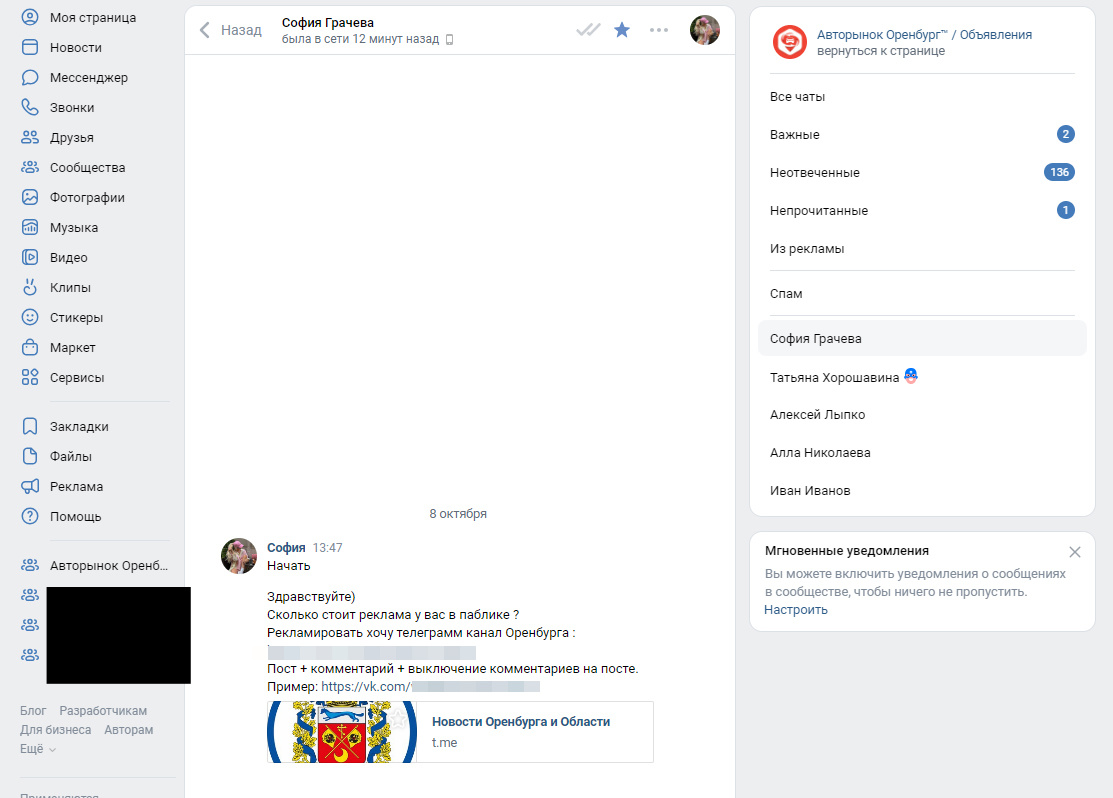Open the Реклама megaphone icon

tap(30, 486)
